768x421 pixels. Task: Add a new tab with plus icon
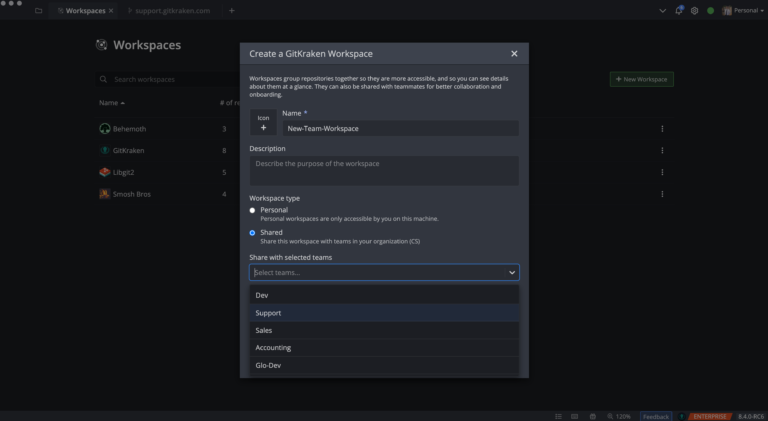point(232,10)
